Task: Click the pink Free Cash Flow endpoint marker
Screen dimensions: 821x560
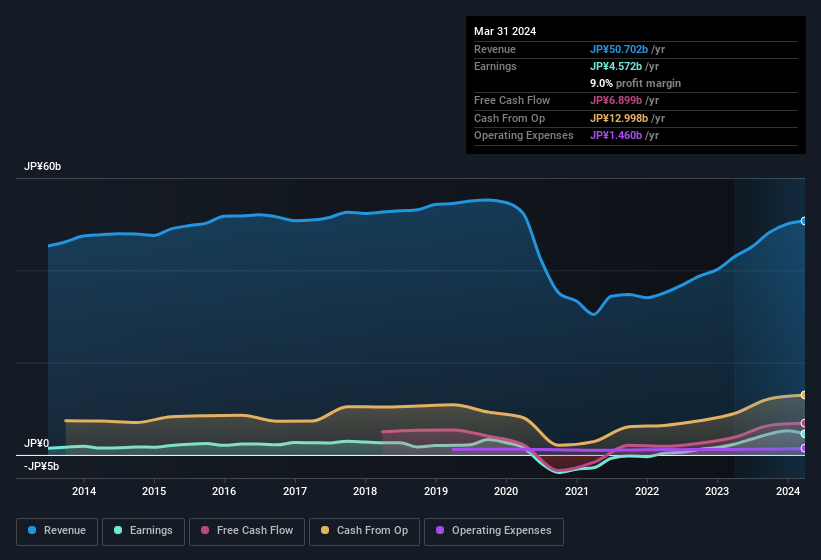Action: [x=803, y=424]
